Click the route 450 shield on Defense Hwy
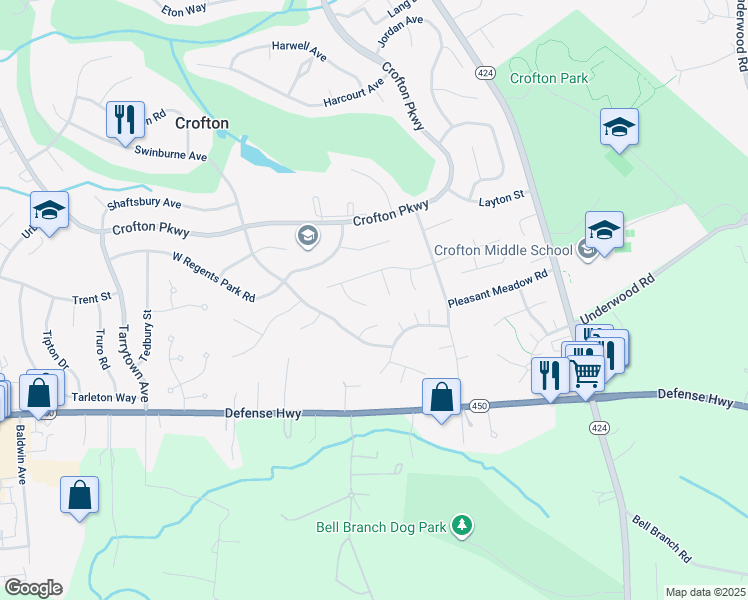The height and width of the screenshot is (600, 748). point(479,406)
